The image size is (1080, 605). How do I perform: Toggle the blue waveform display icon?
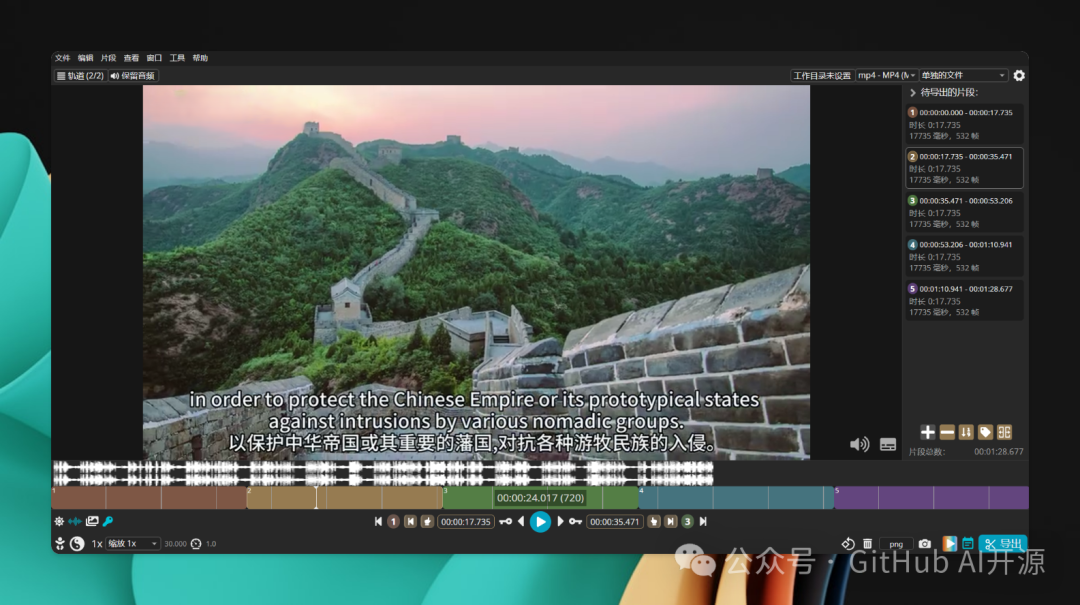click(75, 522)
